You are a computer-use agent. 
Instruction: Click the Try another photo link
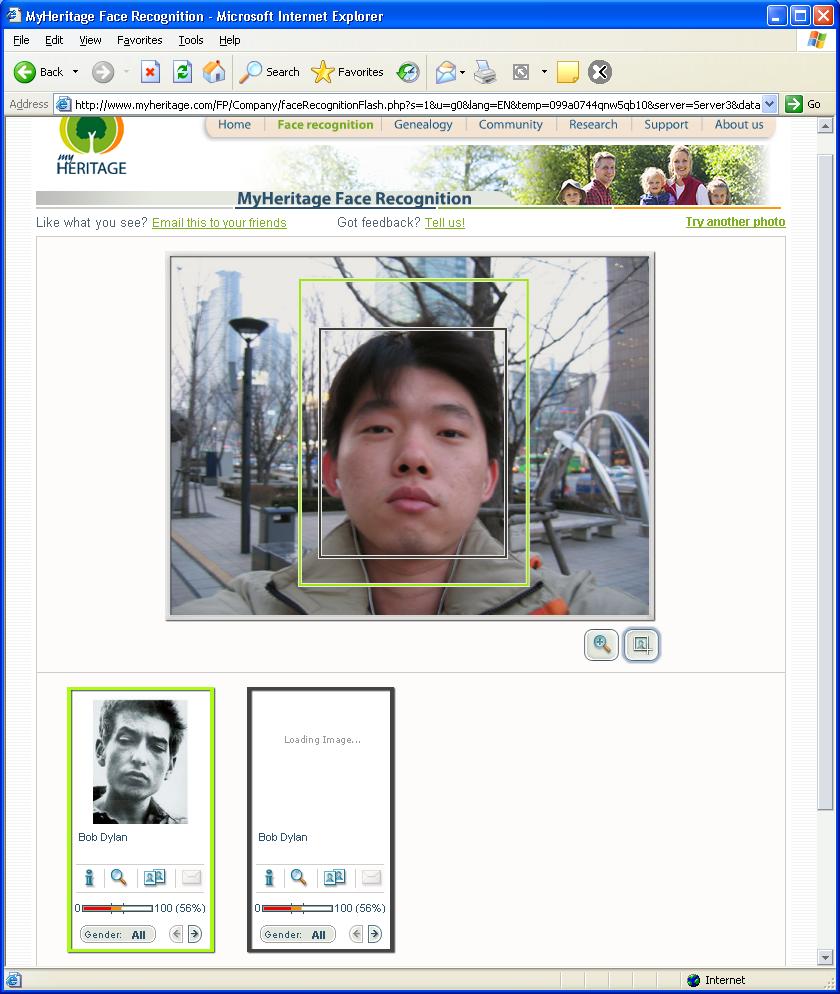tap(735, 222)
